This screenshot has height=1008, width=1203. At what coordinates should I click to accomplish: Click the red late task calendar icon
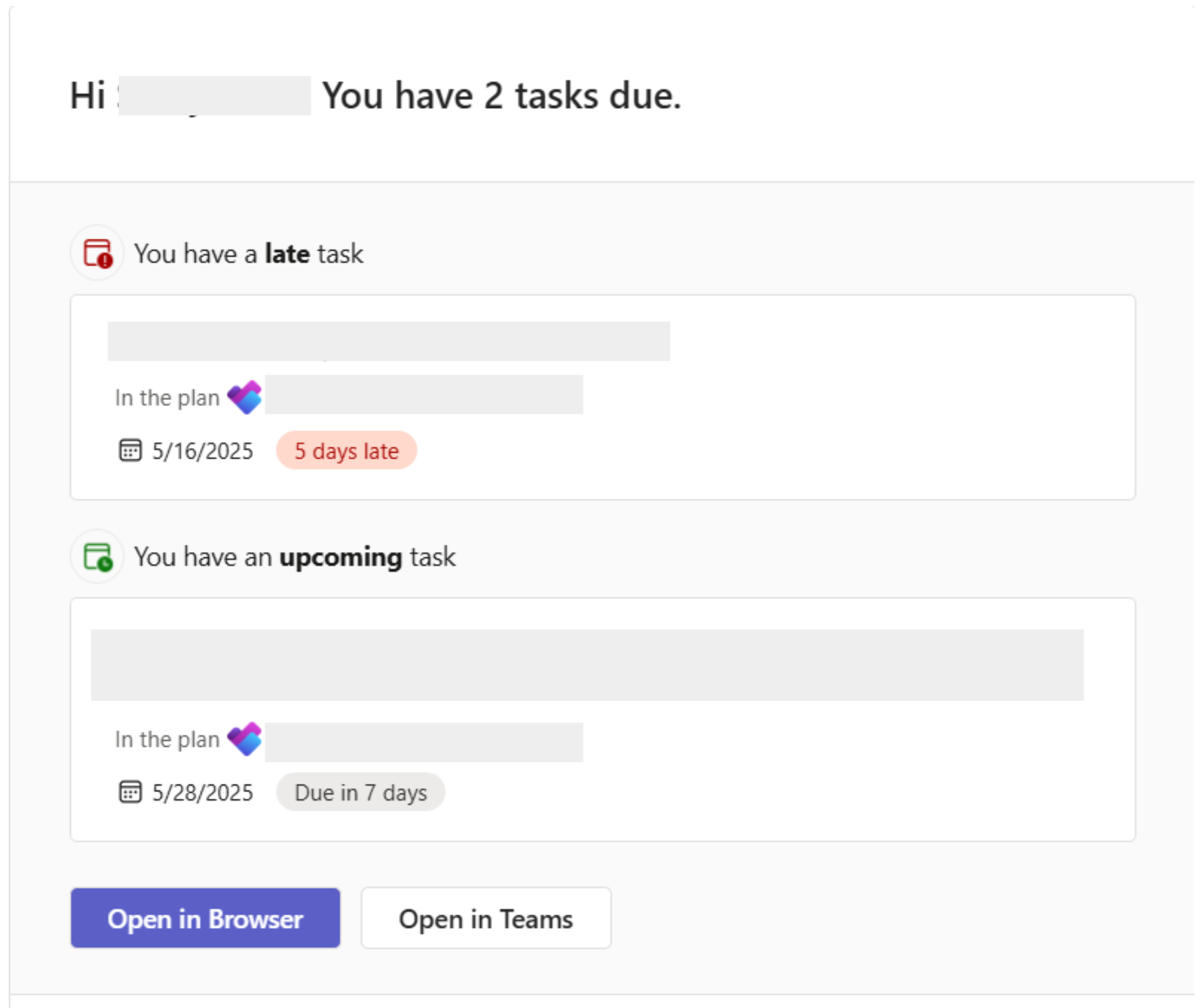tap(97, 253)
